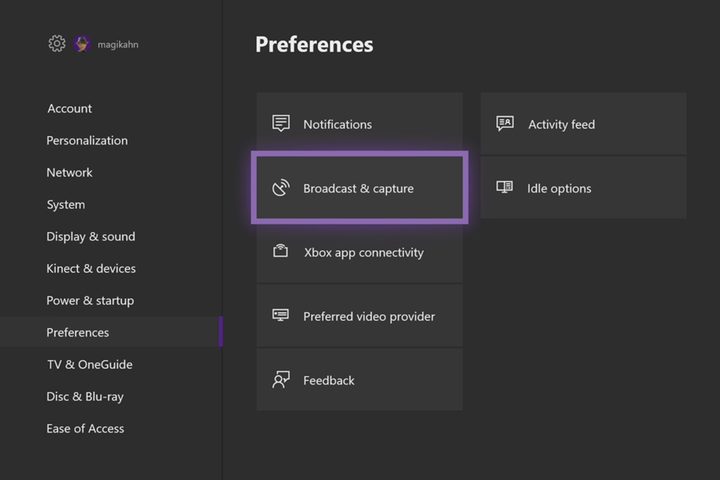The height and width of the screenshot is (480, 720).
Task: Select the magikahn profile avatar
Action: (82, 44)
